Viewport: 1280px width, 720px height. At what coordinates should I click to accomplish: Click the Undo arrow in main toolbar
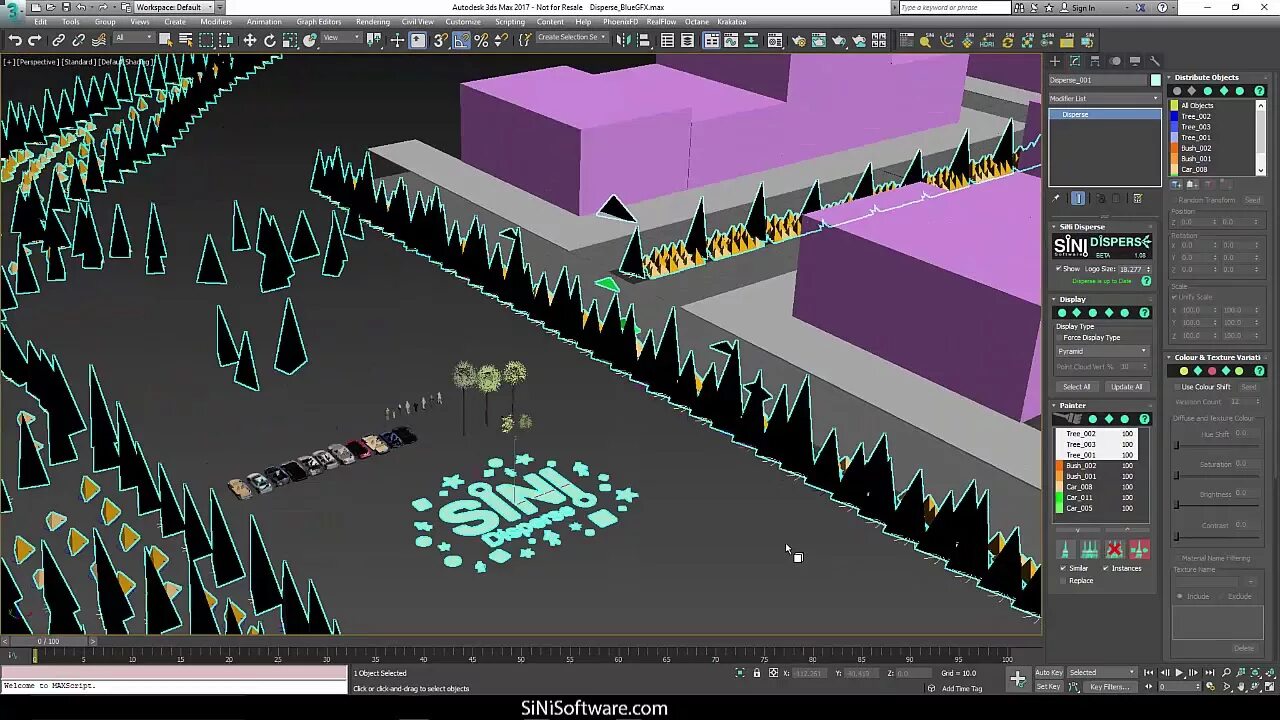[15, 40]
